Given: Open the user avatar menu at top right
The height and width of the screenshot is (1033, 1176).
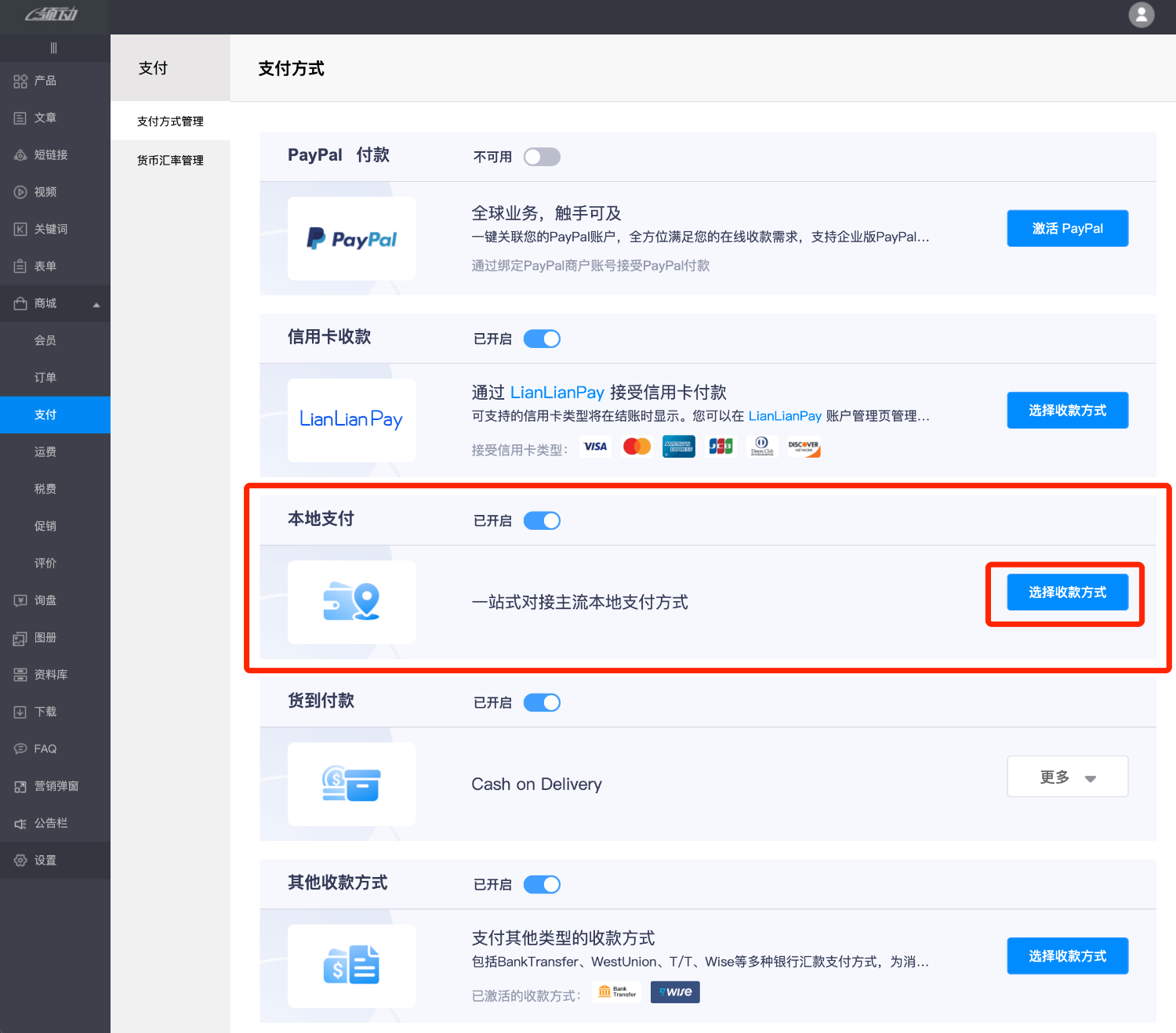Looking at the screenshot, I should [1142, 15].
